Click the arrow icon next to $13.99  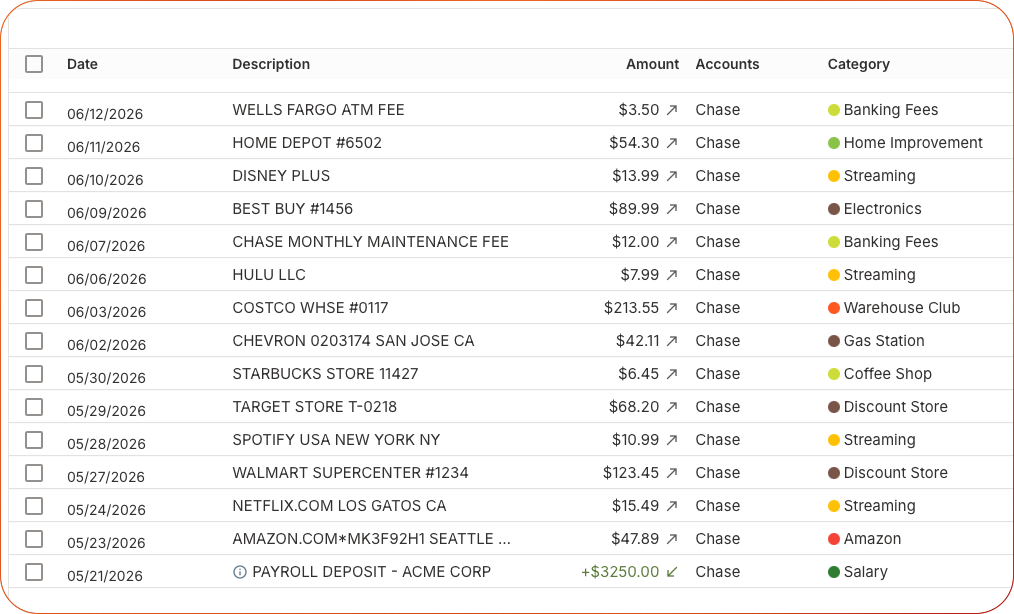point(672,176)
